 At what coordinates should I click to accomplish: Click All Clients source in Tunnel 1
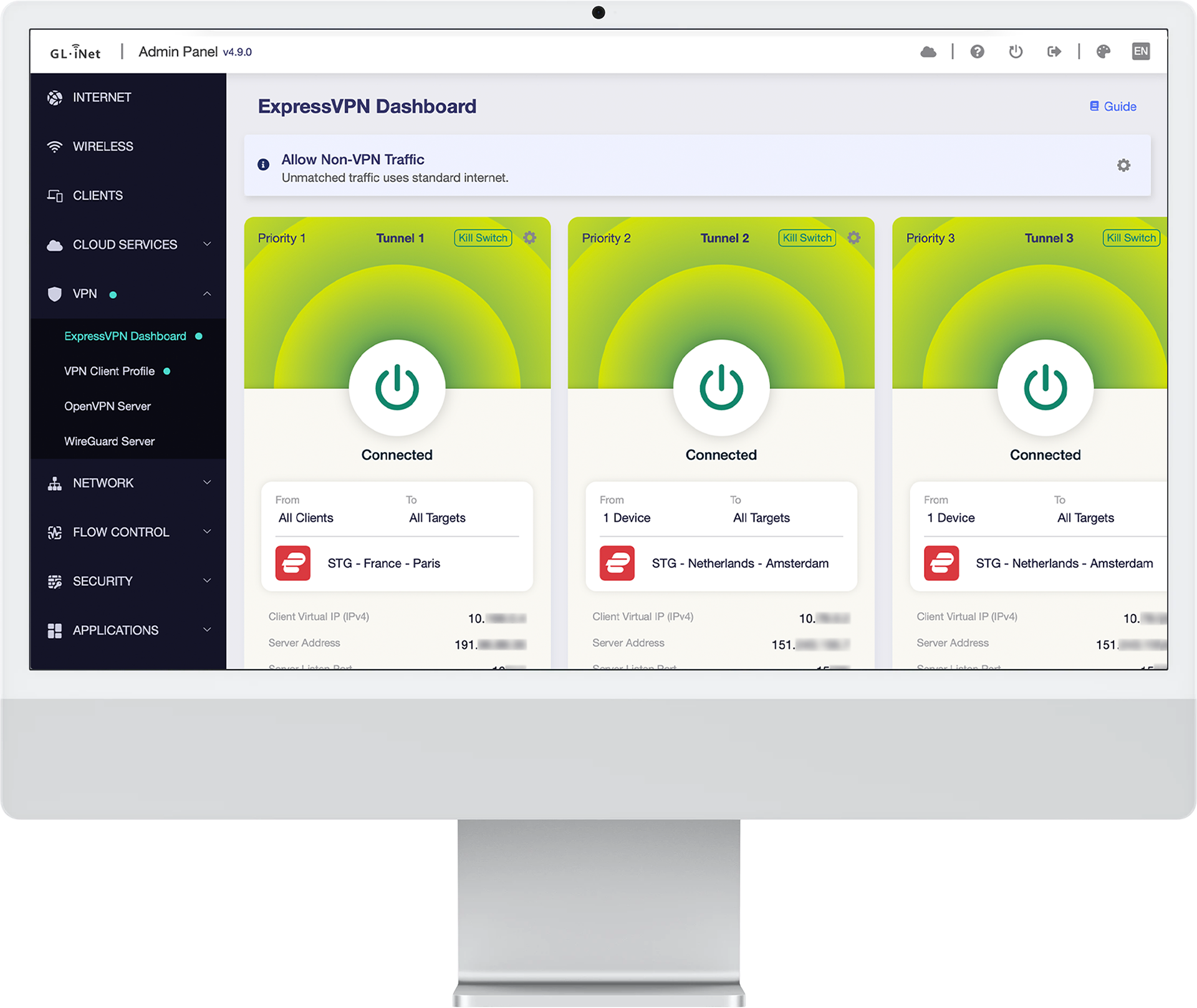coord(305,518)
